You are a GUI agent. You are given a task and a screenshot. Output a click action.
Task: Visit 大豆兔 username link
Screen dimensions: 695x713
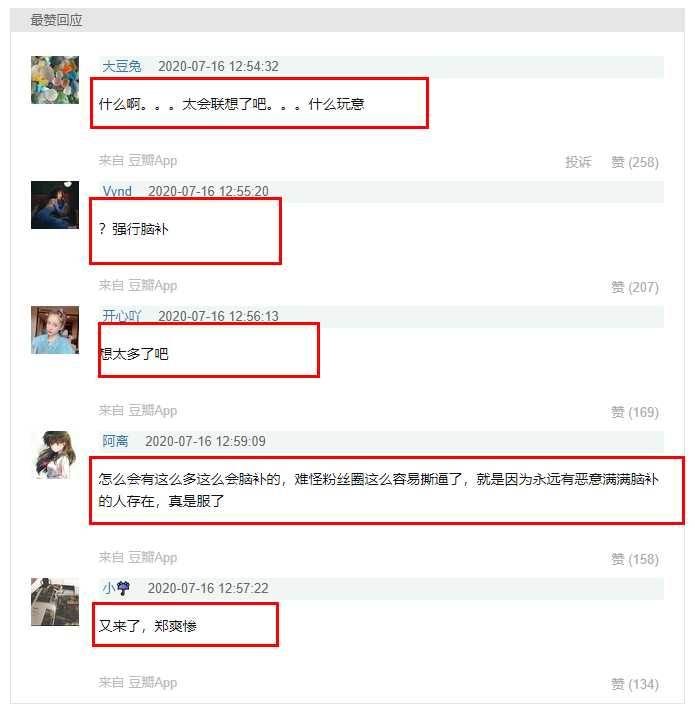(x=122, y=66)
